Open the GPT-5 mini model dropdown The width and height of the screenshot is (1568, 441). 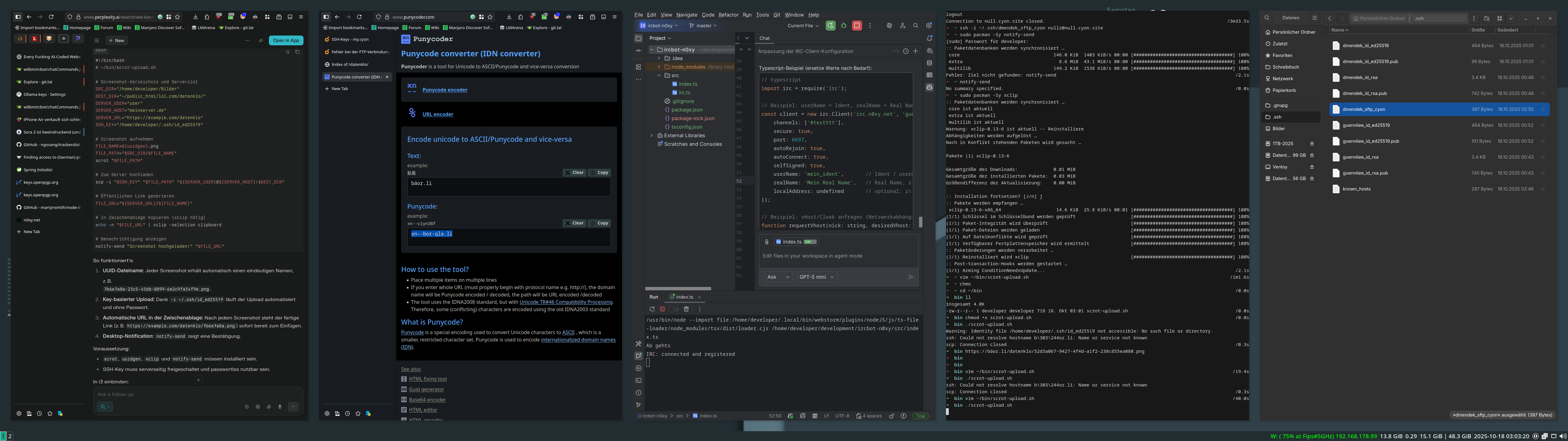[x=816, y=277]
